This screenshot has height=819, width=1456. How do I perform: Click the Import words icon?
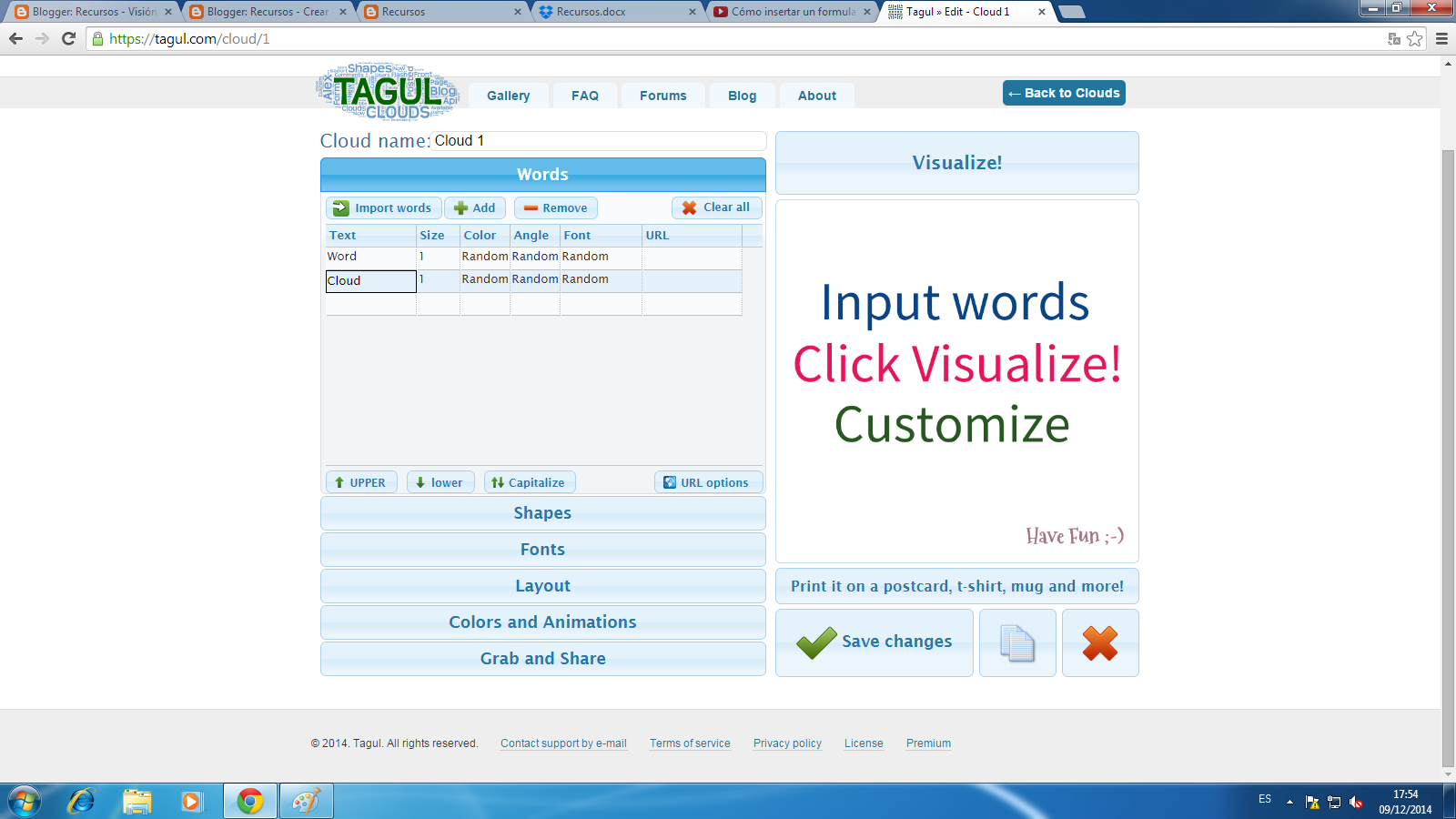[340, 207]
